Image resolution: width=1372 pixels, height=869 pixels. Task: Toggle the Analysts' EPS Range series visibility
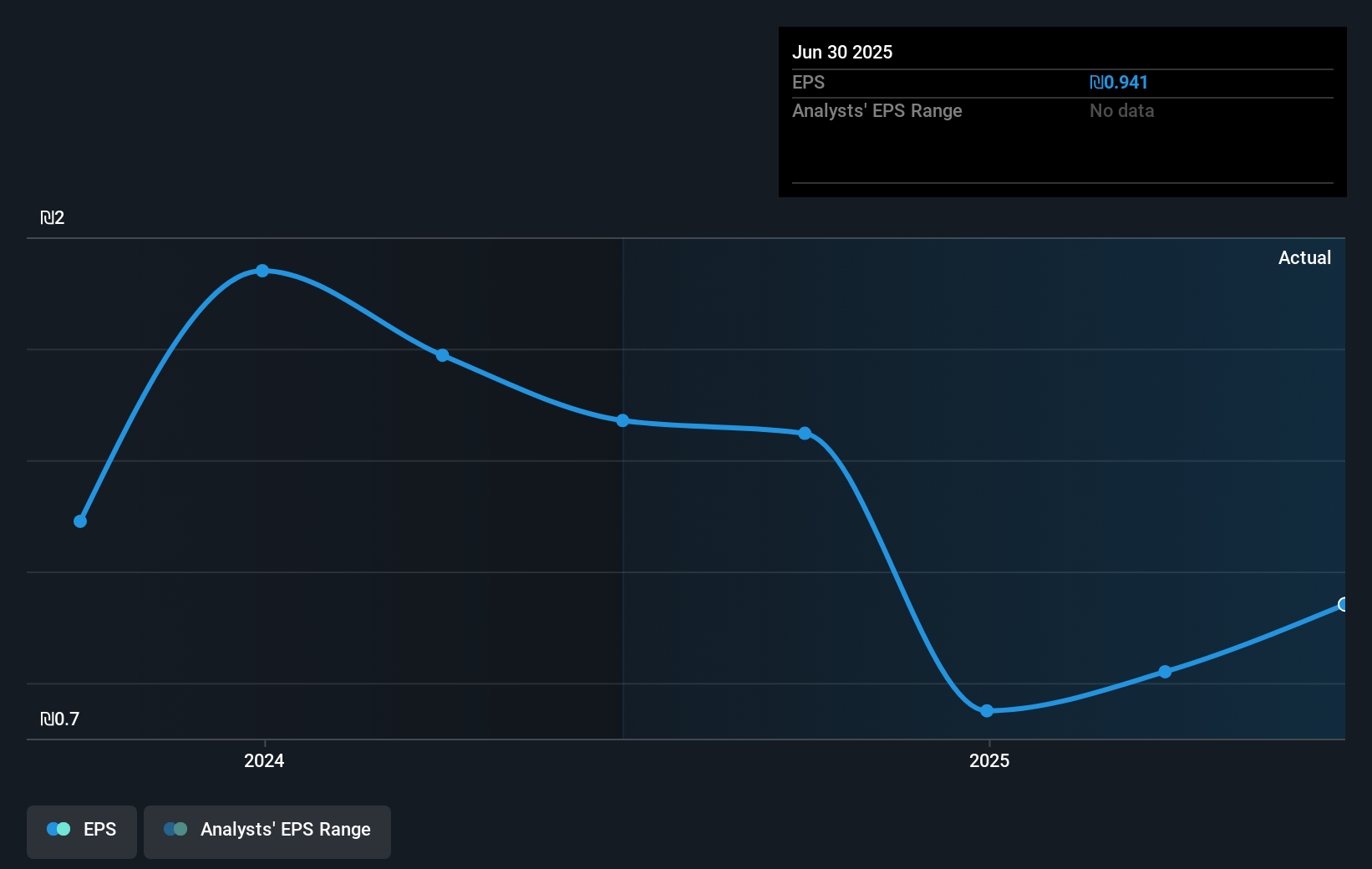point(267,831)
